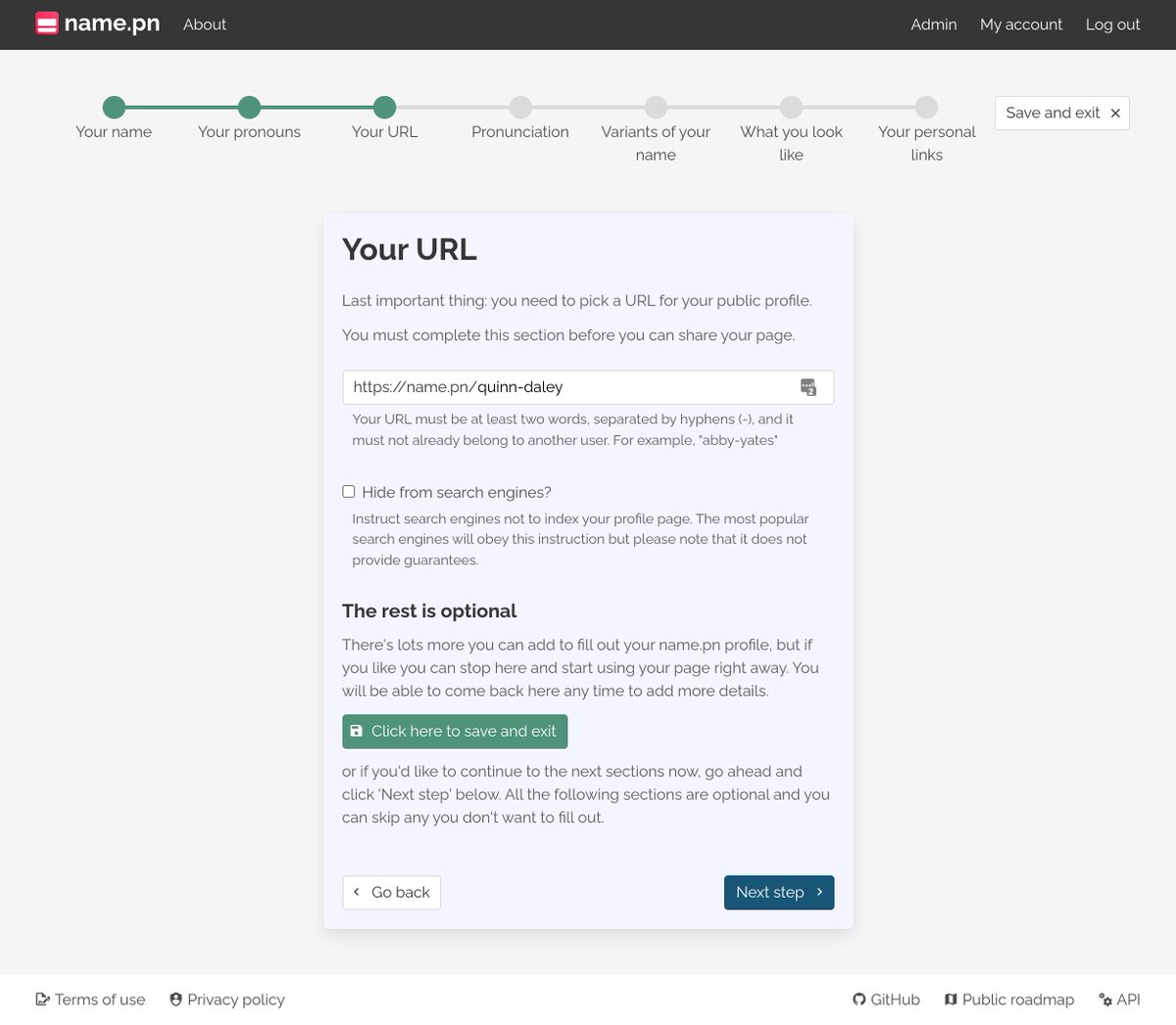
Task: Click the name.pn logo icon
Action: point(47,24)
